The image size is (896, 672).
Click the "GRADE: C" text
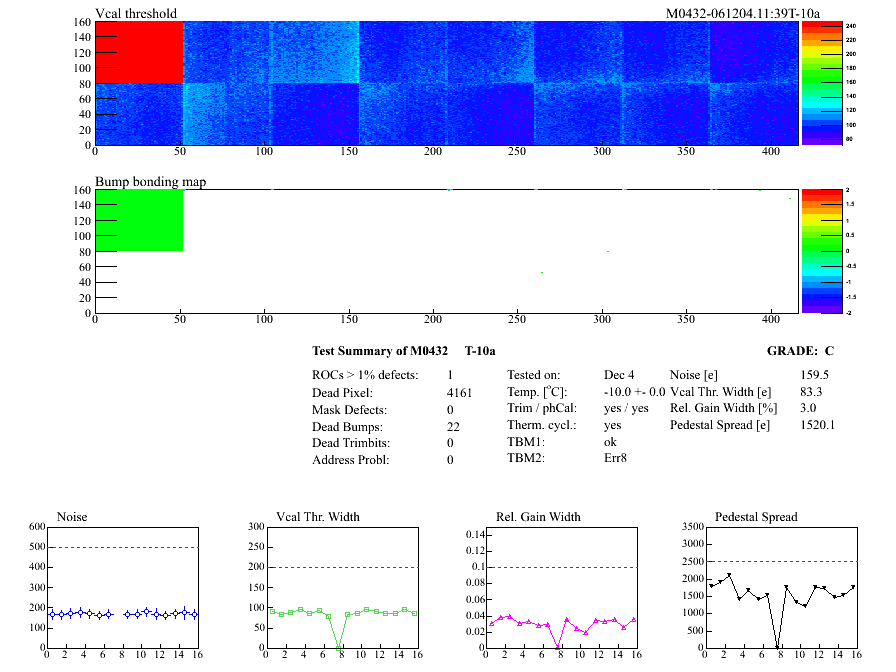point(800,351)
